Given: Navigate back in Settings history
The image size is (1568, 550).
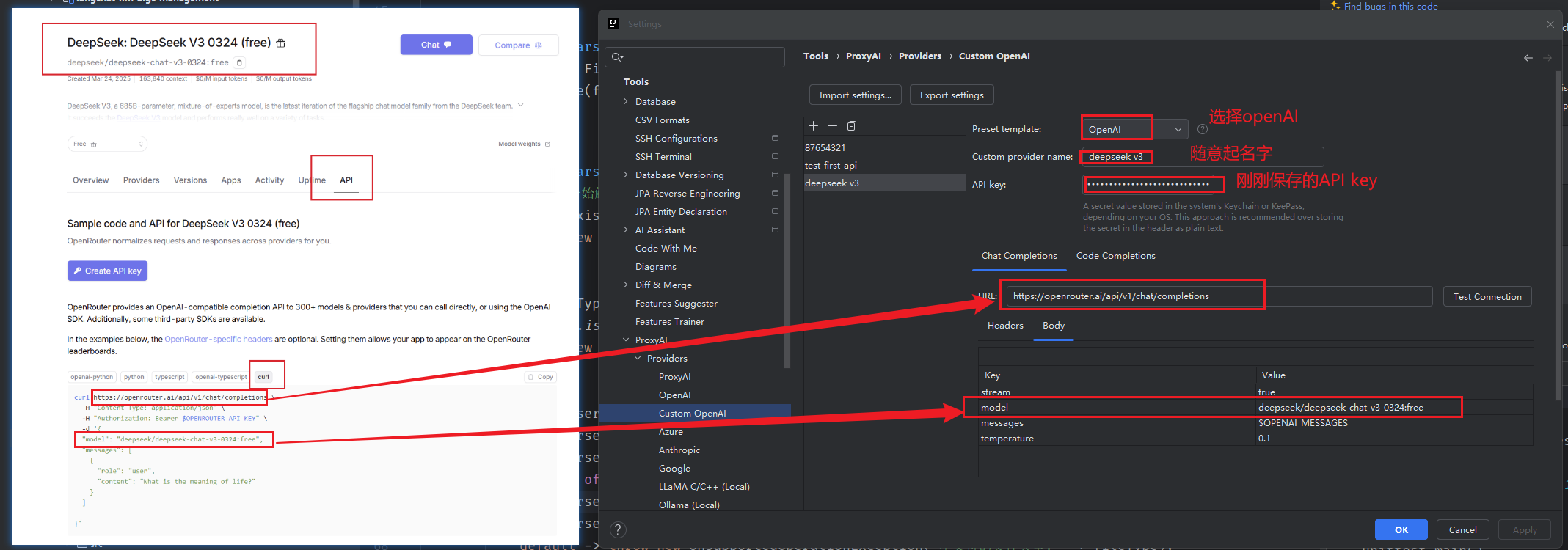Looking at the screenshot, I should click(1528, 57).
